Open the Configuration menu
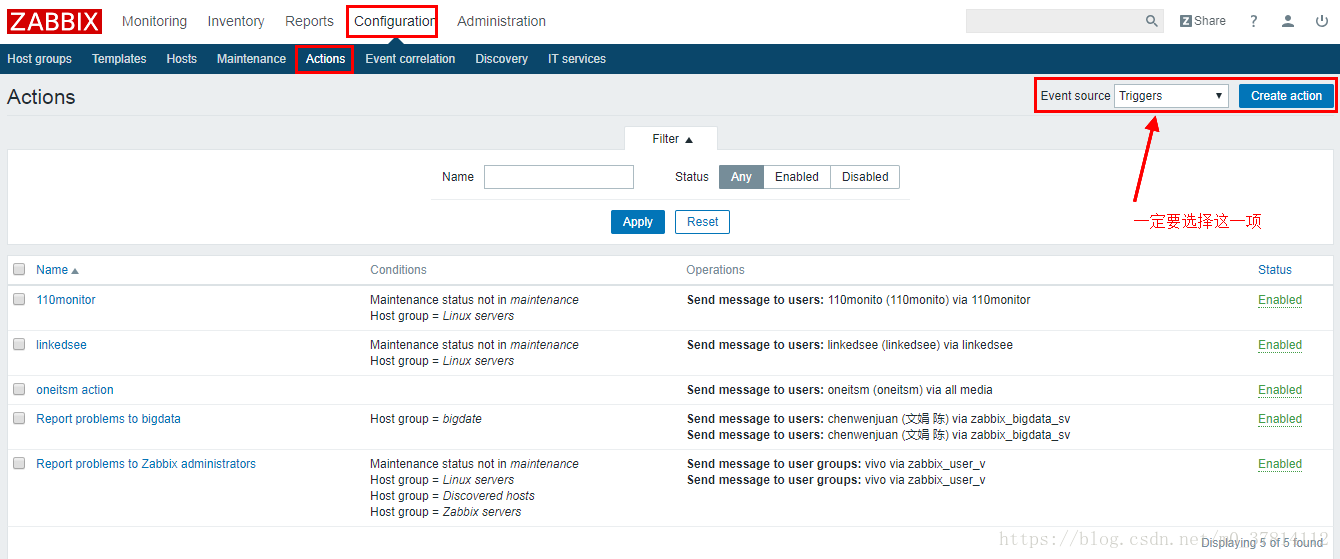 pos(393,21)
